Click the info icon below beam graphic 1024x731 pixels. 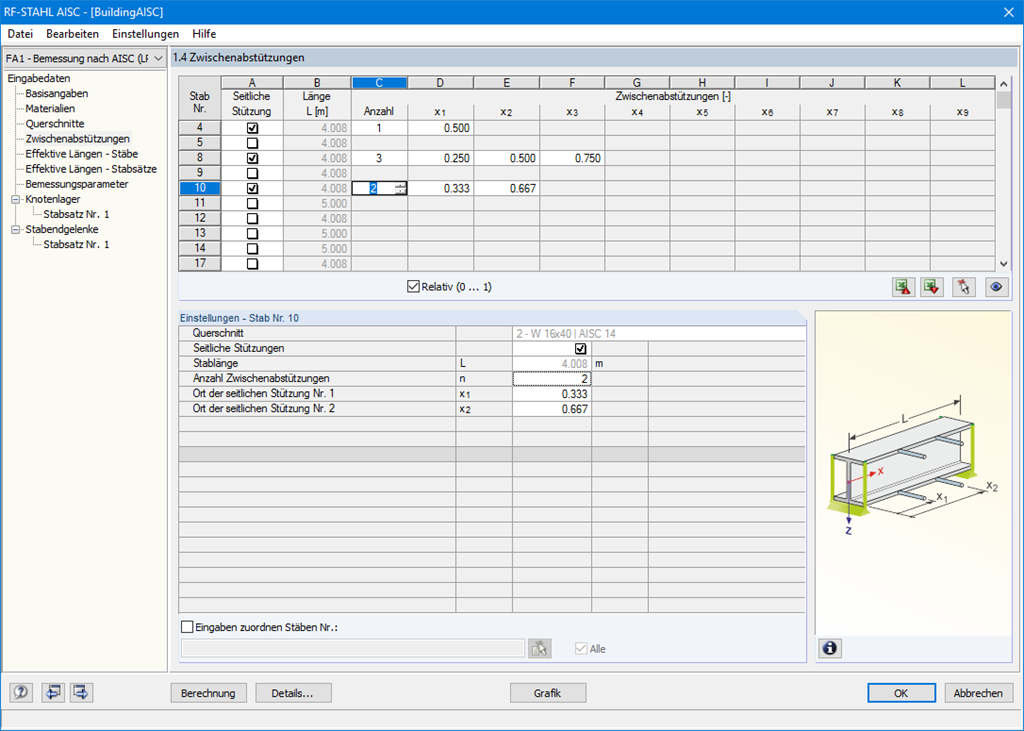click(x=829, y=648)
